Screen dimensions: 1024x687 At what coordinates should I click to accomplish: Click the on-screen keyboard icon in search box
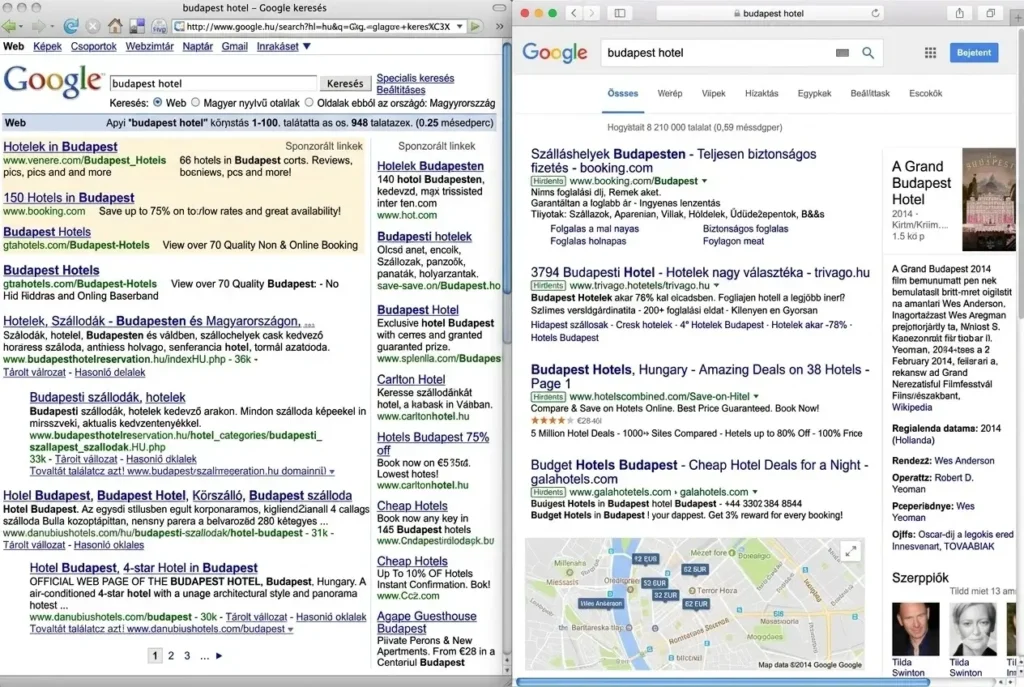pyautogui.click(x=842, y=52)
